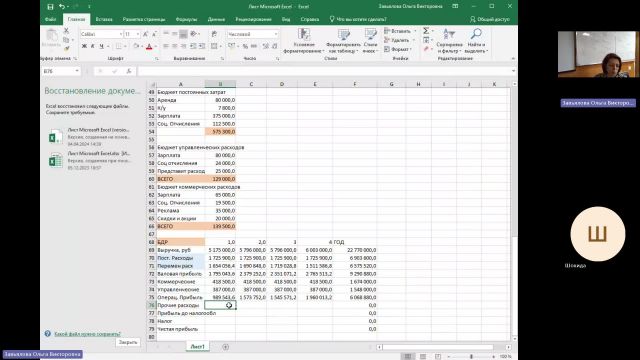Viewport: 640px width, 360px height.
Task: Expand the Name Box dropdown
Action: (77, 71)
